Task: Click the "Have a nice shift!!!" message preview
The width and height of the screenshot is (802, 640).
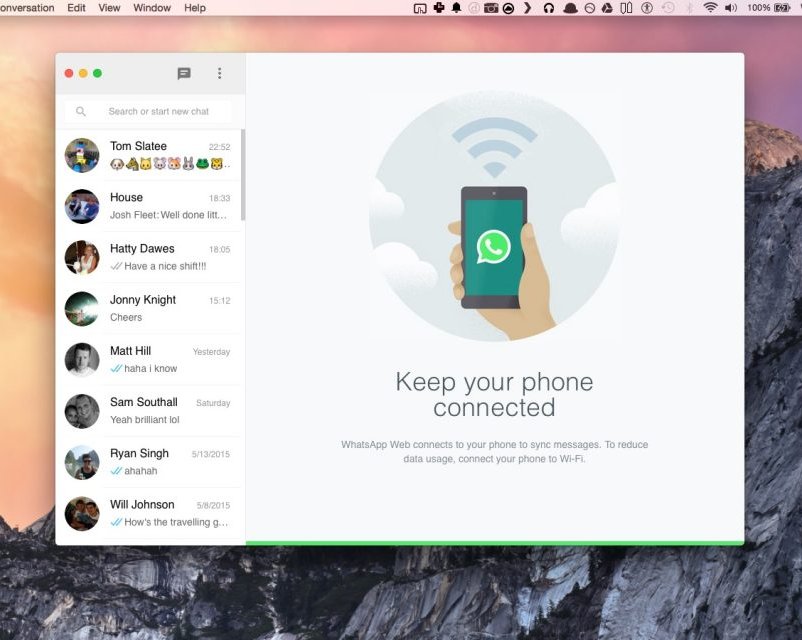Action: [165, 266]
